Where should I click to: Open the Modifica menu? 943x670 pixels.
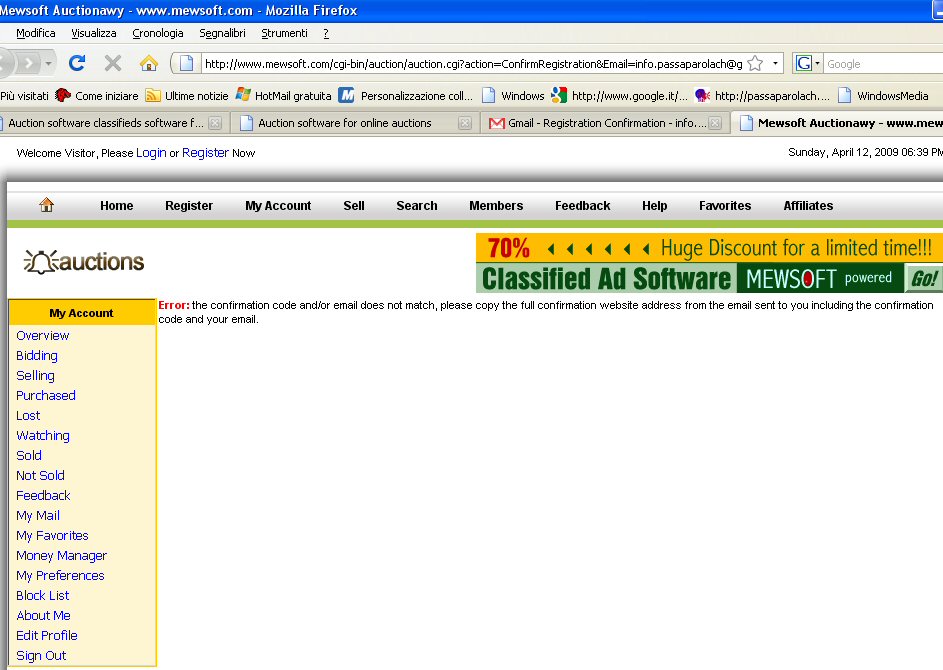[x=35, y=33]
